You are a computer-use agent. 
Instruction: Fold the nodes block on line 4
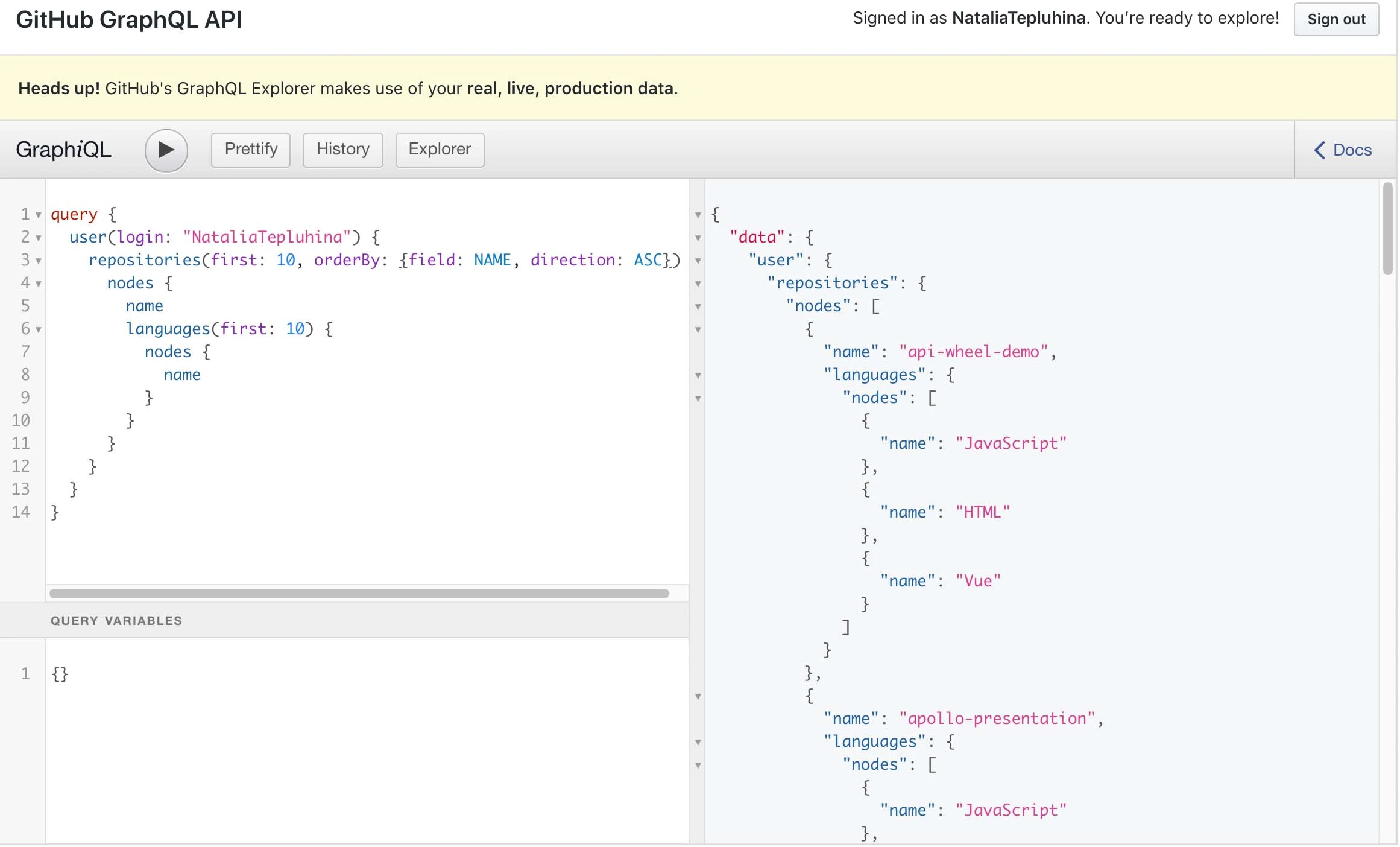pyautogui.click(x=39, y=284)
